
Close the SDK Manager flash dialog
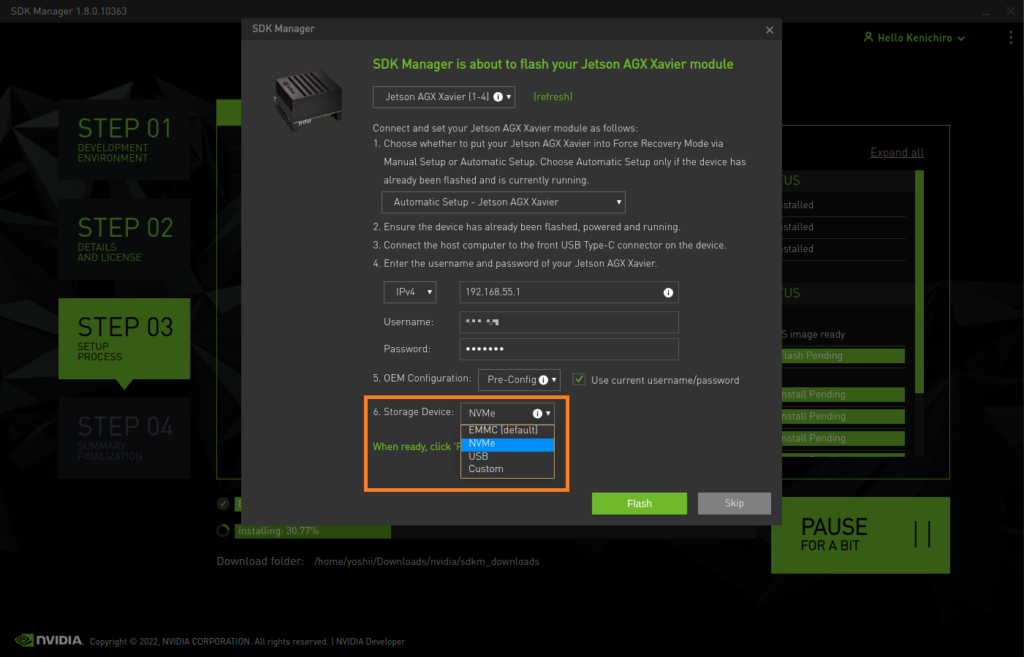[769, 29]
